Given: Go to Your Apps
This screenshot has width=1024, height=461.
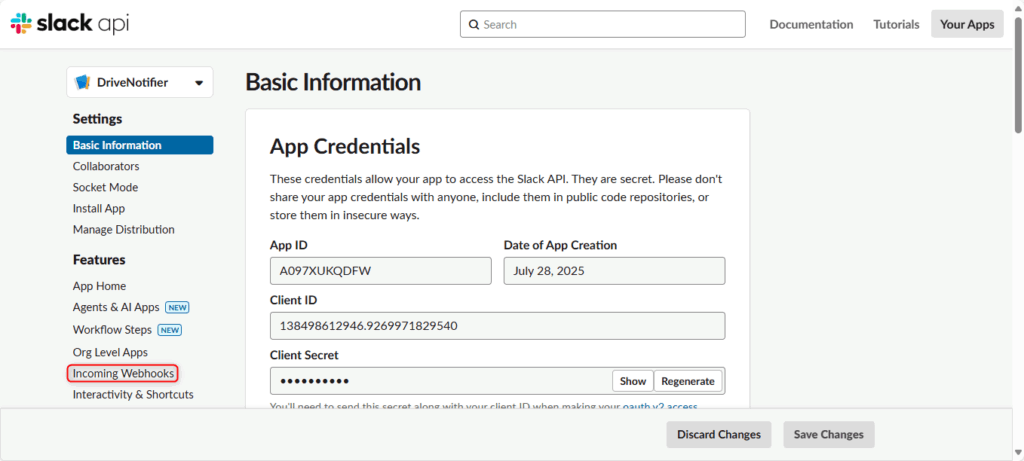Looking at the screenshot, I should [967, 24].
